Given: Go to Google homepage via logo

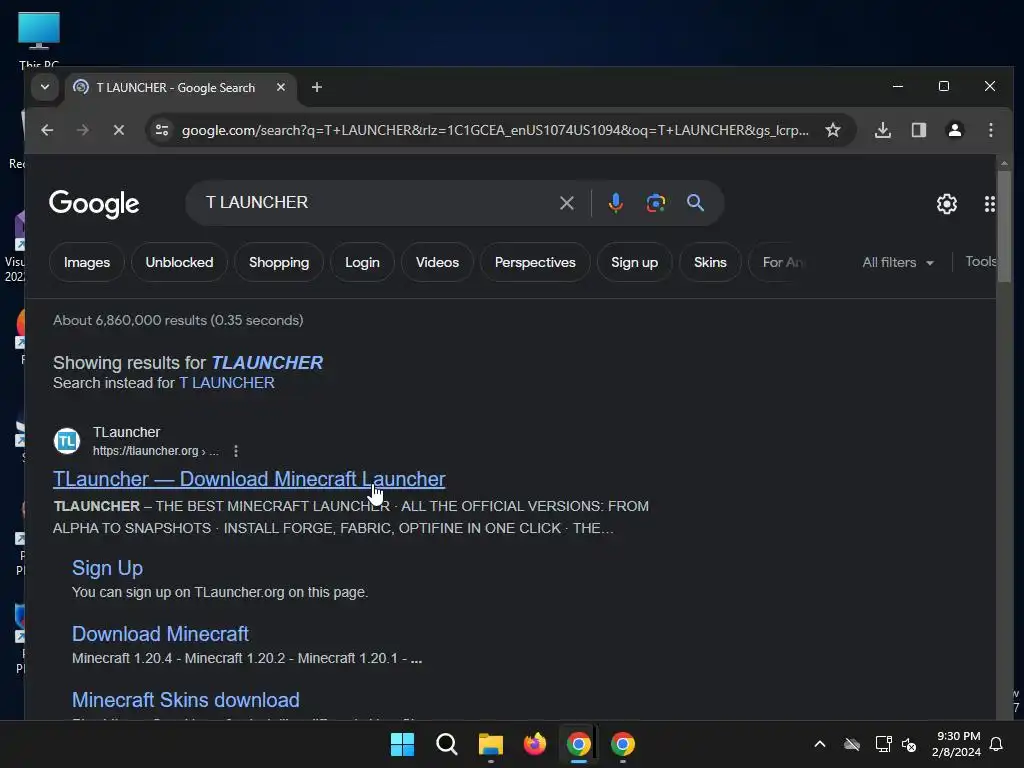Looking at the screenshot, I should tap(94, 204).
